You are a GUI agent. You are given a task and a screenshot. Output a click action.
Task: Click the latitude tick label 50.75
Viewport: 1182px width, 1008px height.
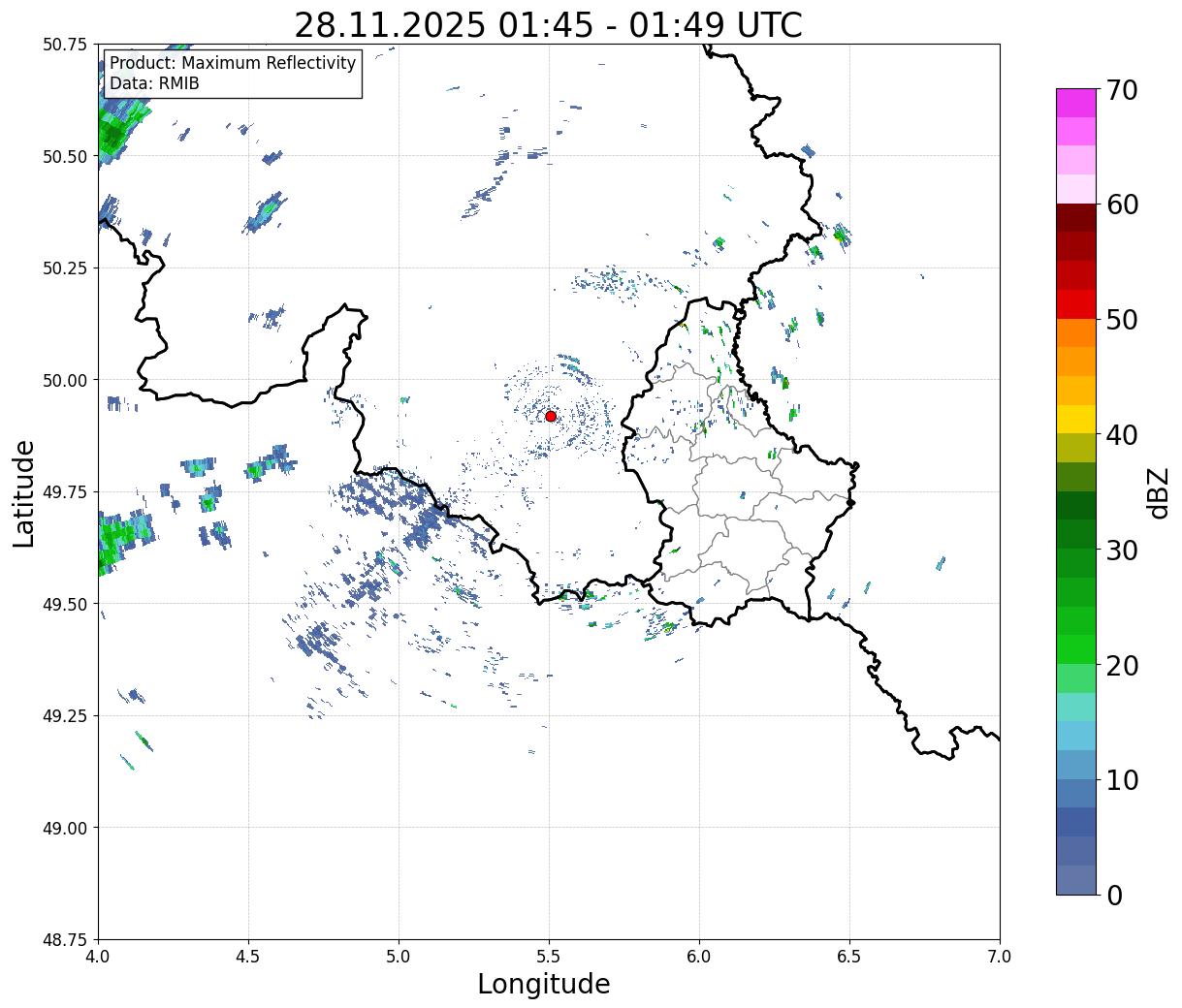point(65,45)
